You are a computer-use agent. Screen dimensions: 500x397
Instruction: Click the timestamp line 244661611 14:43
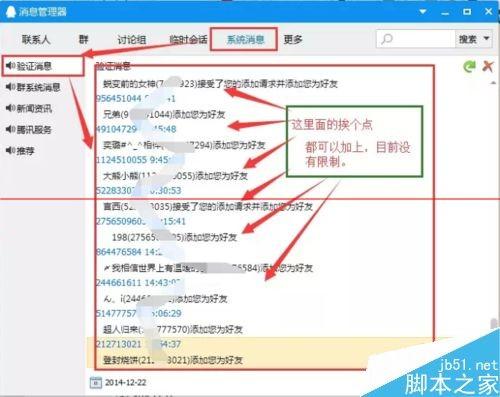[138, 283]
